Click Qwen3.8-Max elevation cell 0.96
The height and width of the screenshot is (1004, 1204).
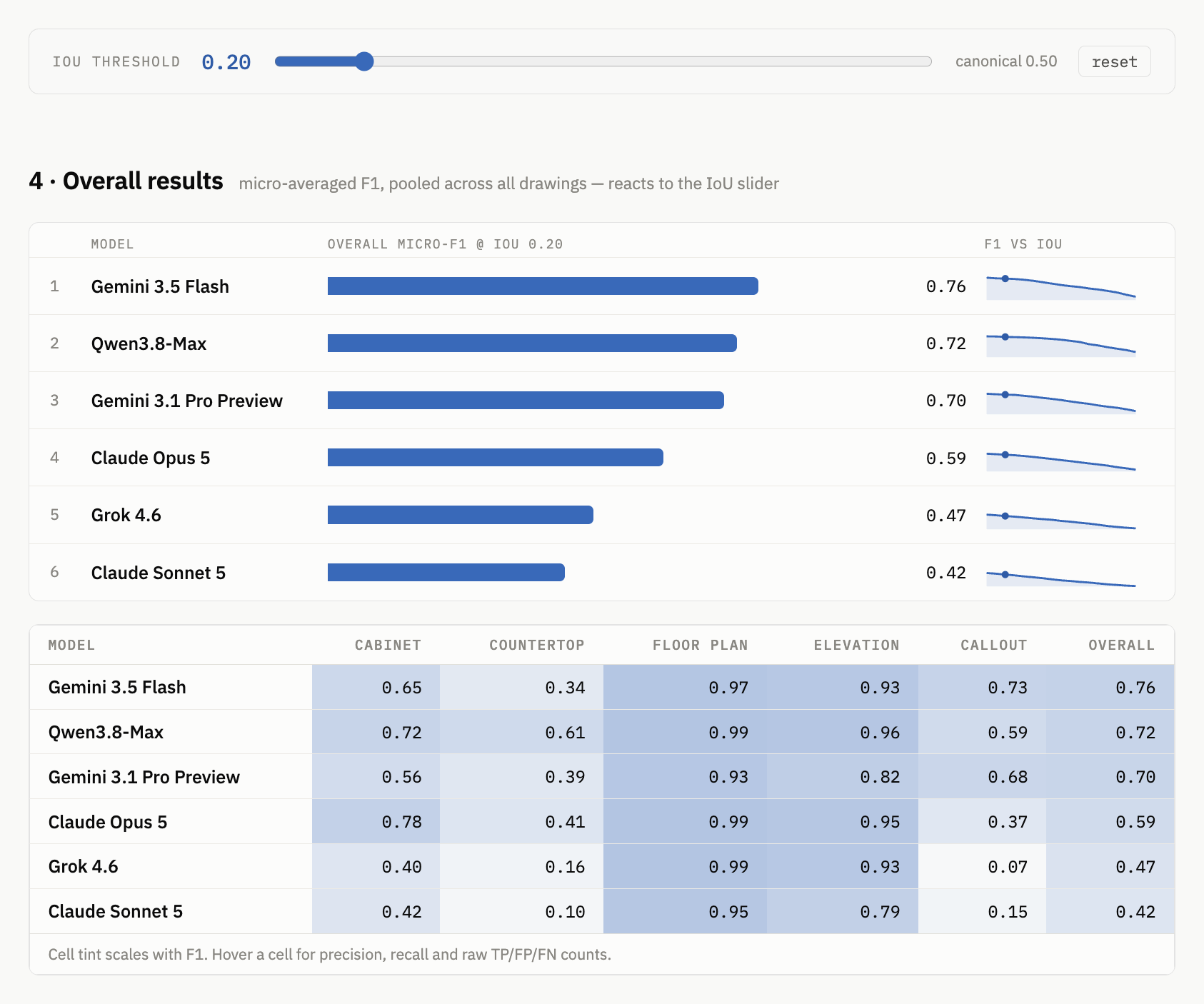coord(843,732)
